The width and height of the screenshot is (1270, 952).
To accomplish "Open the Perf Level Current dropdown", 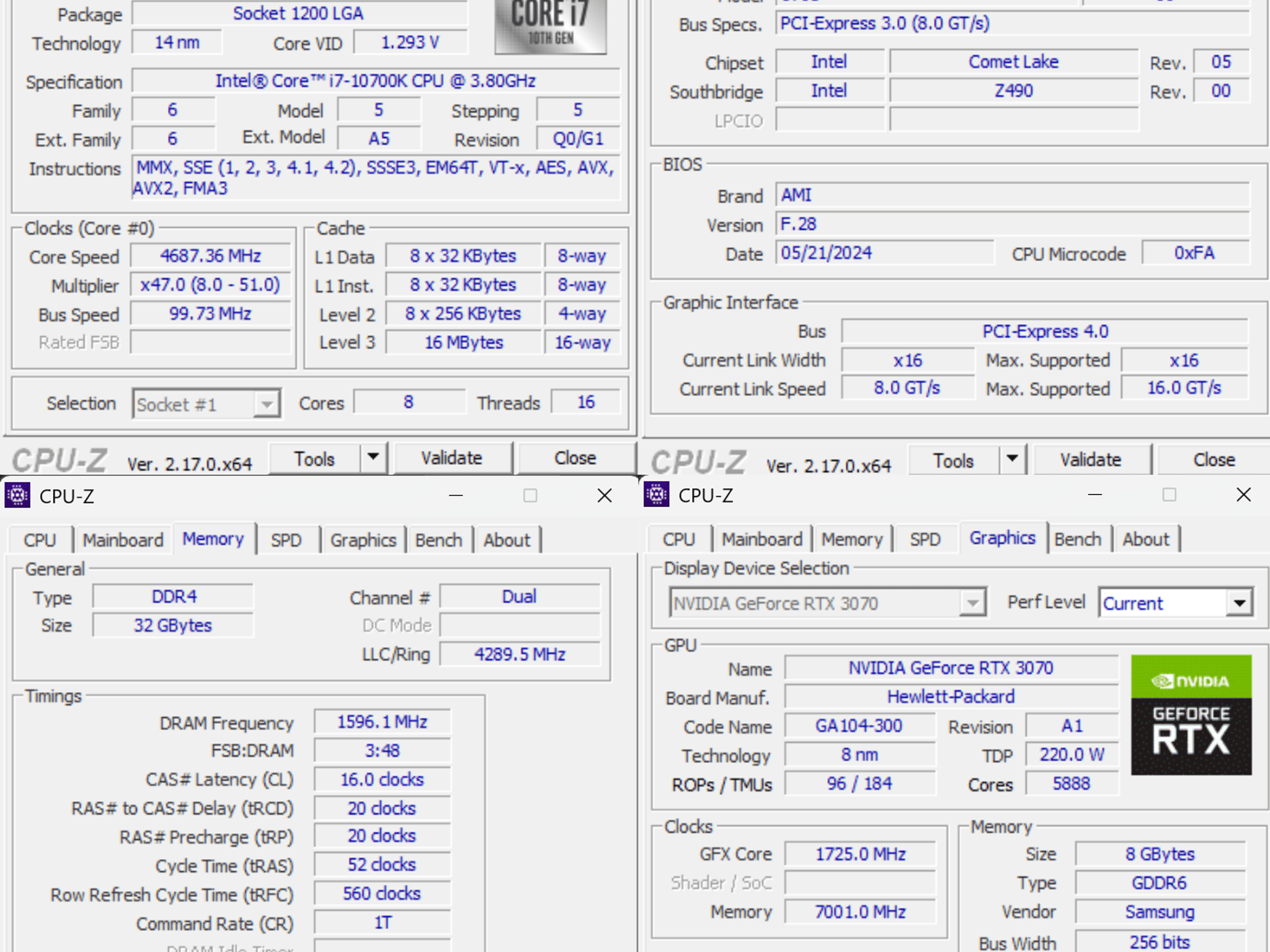I will pos(1176,603).
